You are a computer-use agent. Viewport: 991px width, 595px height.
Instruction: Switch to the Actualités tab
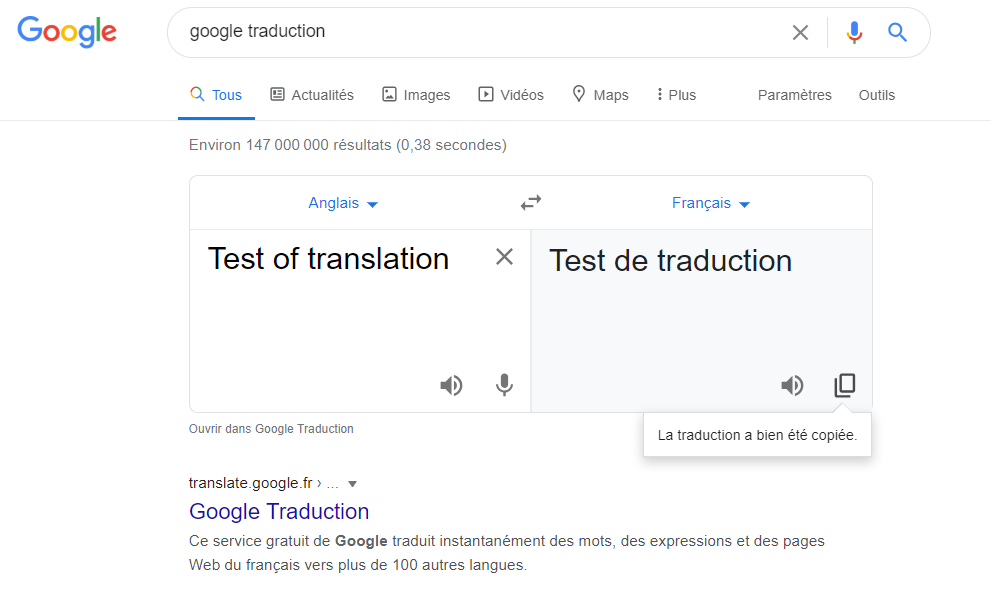[311, 94]
